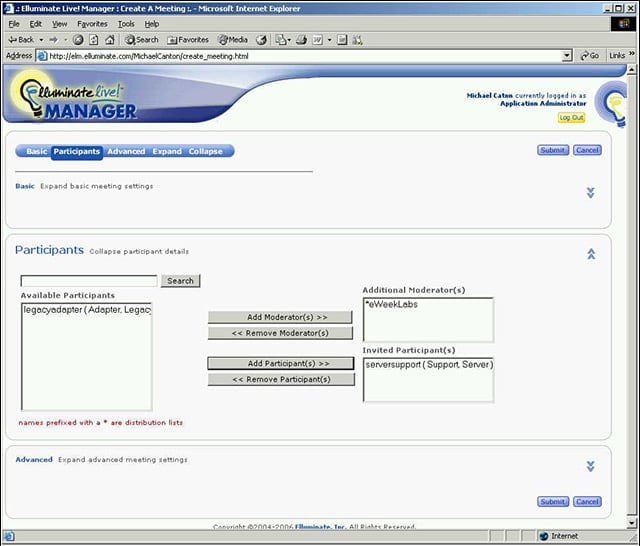Open dropdown arrow next to Word edit icon

click(x=329, y=40)
